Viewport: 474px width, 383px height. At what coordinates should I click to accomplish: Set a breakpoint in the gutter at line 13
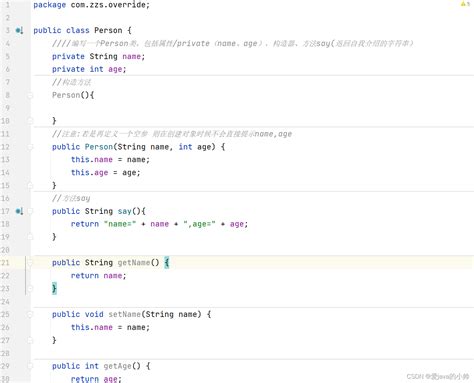coord(20,160)
